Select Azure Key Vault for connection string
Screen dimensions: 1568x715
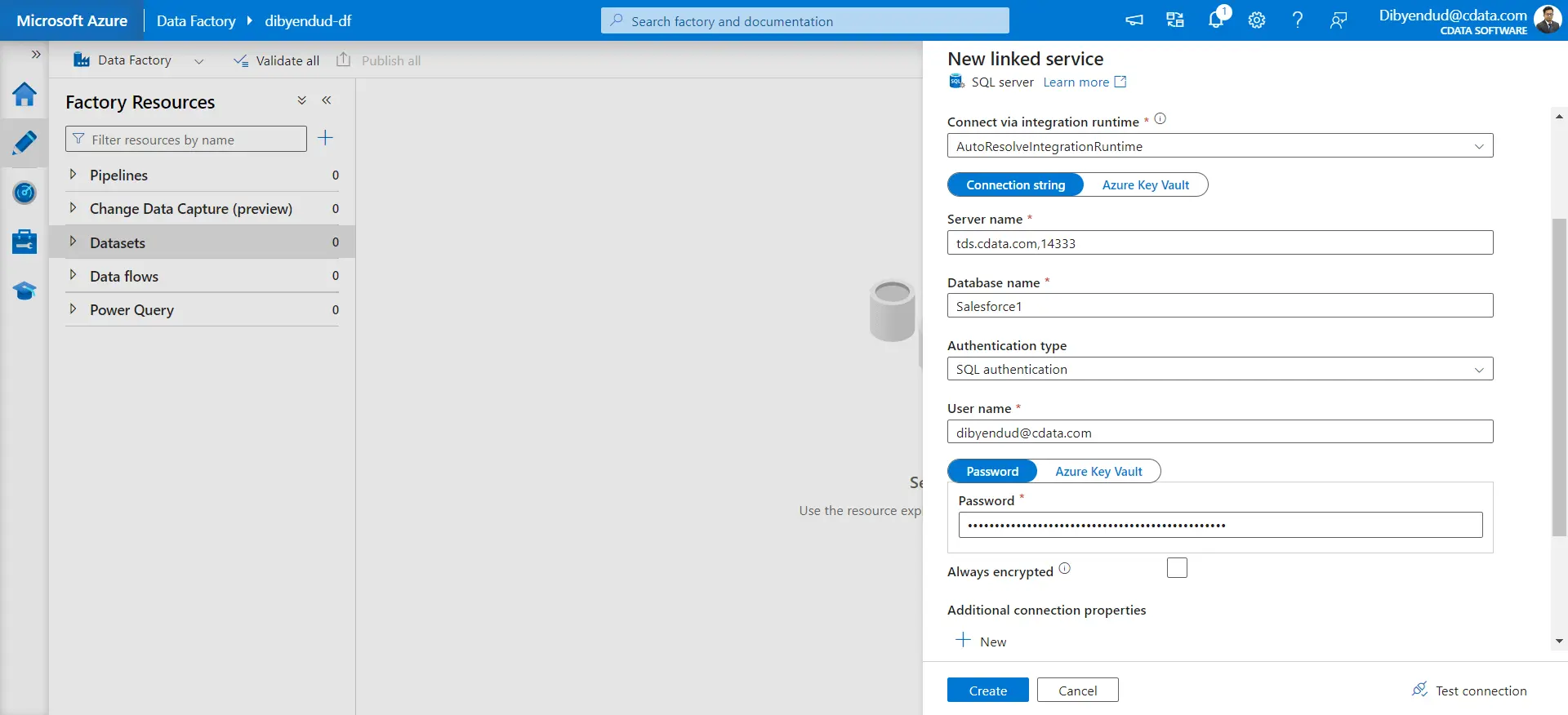coord(1146,185)
